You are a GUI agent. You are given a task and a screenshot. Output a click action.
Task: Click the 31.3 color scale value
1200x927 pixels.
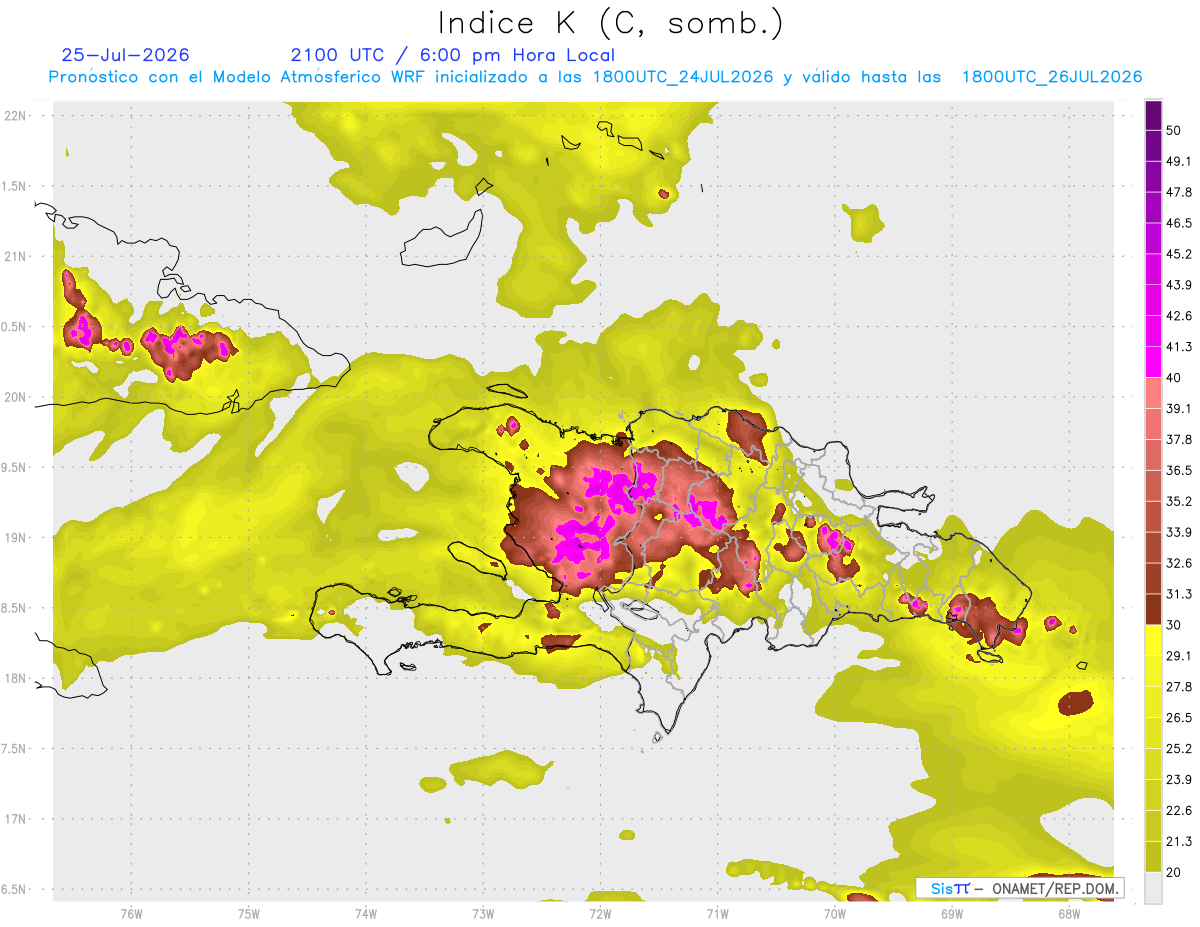click(1180, 594)
